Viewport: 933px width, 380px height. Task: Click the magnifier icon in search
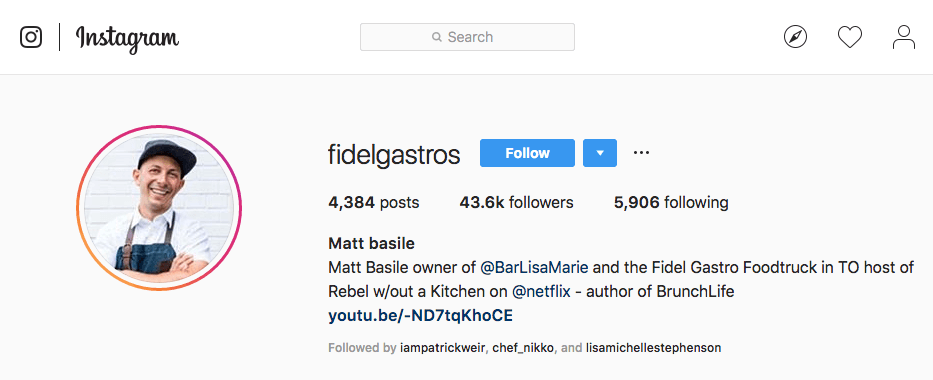pos(437,37)
